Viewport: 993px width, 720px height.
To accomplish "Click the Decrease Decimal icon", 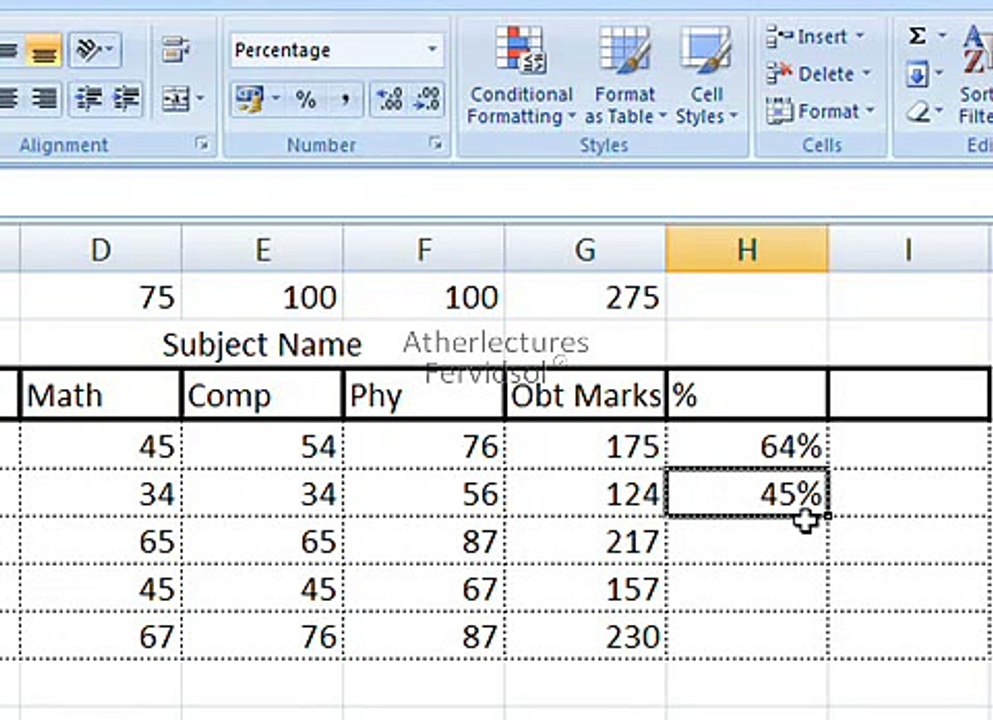I will pyautogui.click(x=426, y=99).
